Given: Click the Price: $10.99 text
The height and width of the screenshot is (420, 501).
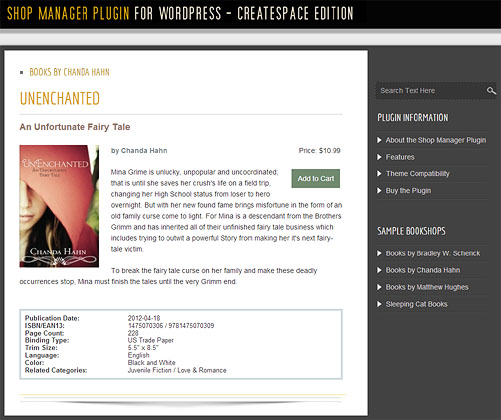Looking at the screenshot, I should (319, 151).
